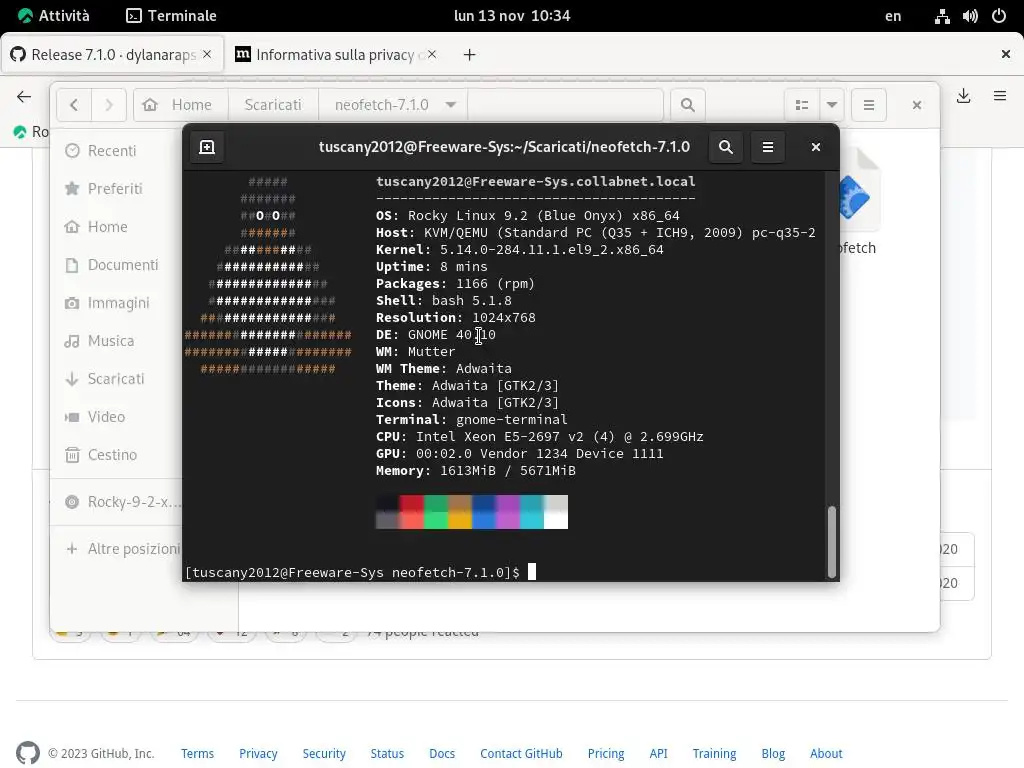Open clock and calendar in top bar
This screenshot has width=1024, height=768.
(x=512, y=16)
